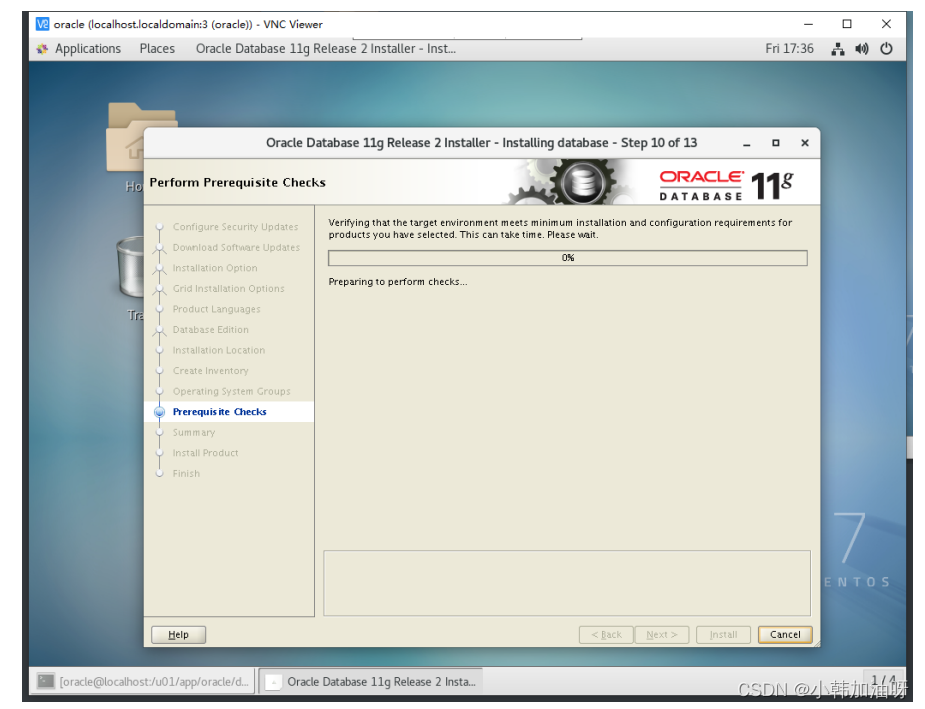Click 'Preparing to perform checks...' status text
The height and width of the screenshot is (709, 925).
(398, 282)
